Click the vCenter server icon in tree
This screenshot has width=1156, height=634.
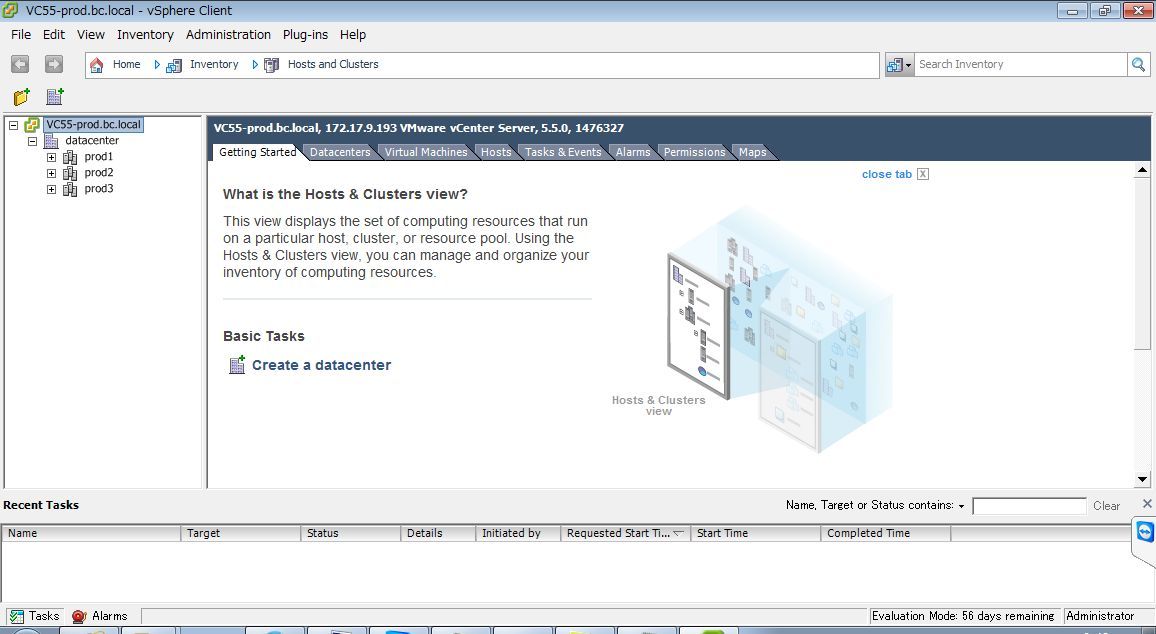32,125
